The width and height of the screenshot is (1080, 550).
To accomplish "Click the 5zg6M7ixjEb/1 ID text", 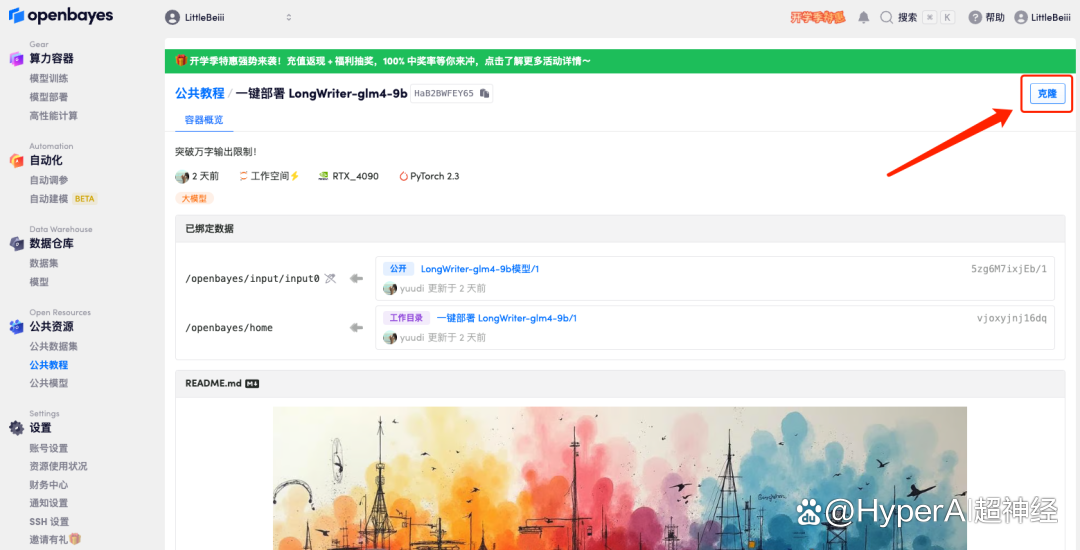I will pos(1008,269).
